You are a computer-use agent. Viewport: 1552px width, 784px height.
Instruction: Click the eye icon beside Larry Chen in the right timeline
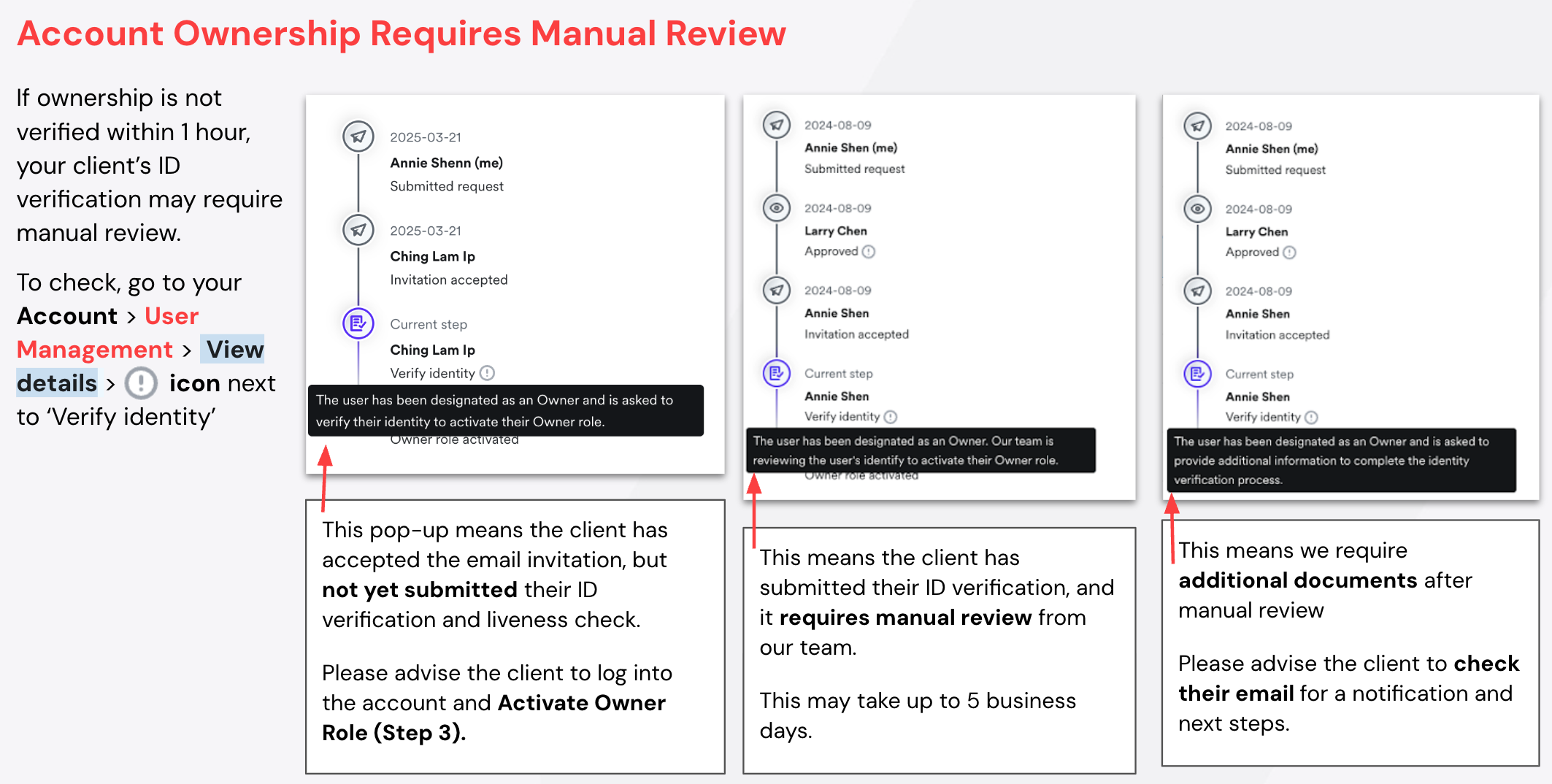tap(1197, 209)
